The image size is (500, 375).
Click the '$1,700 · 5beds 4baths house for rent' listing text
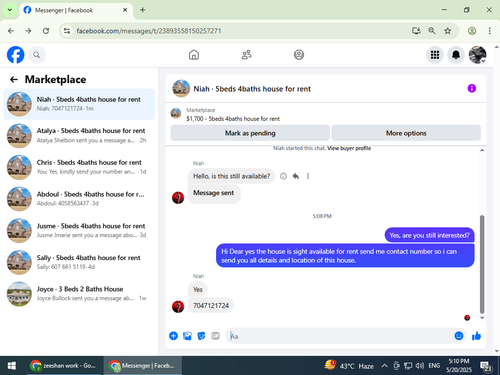coord(233,119)
